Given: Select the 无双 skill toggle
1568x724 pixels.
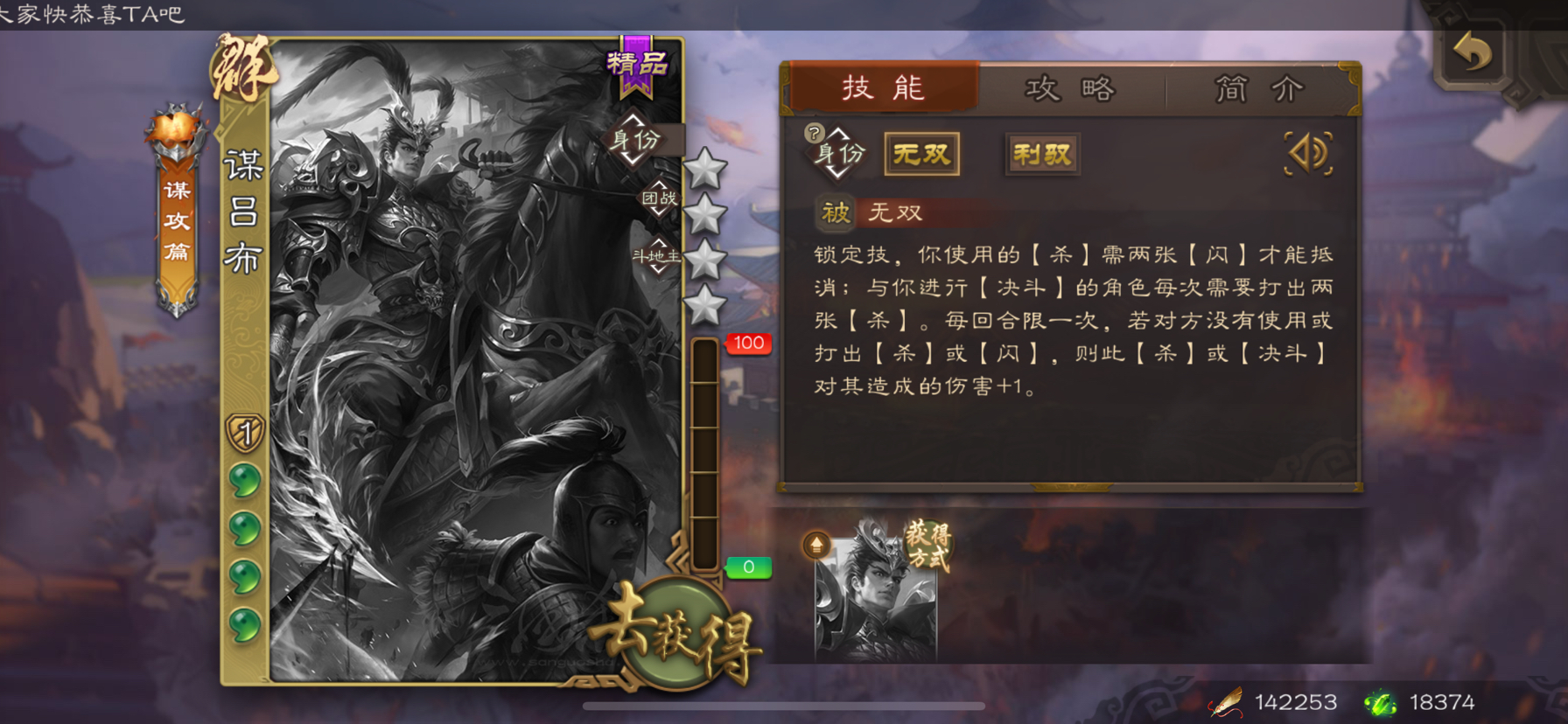Looking at the screenshot, I should pos(921,155).
